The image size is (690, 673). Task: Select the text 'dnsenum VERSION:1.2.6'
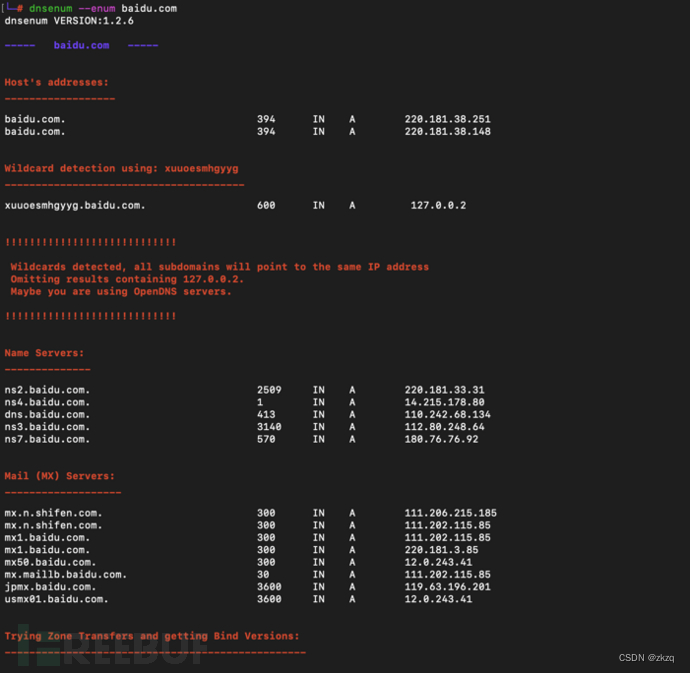tap(69, 21)
